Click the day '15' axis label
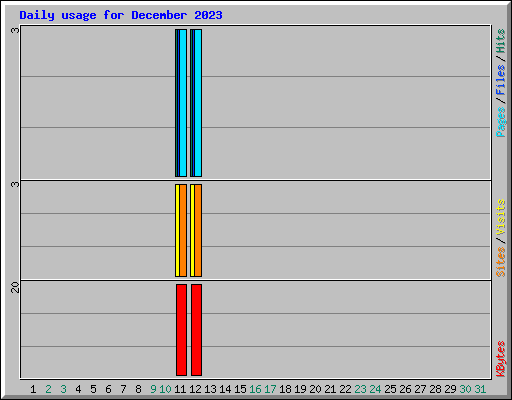Screen dimensions: 512x400 tap(240, 389)
